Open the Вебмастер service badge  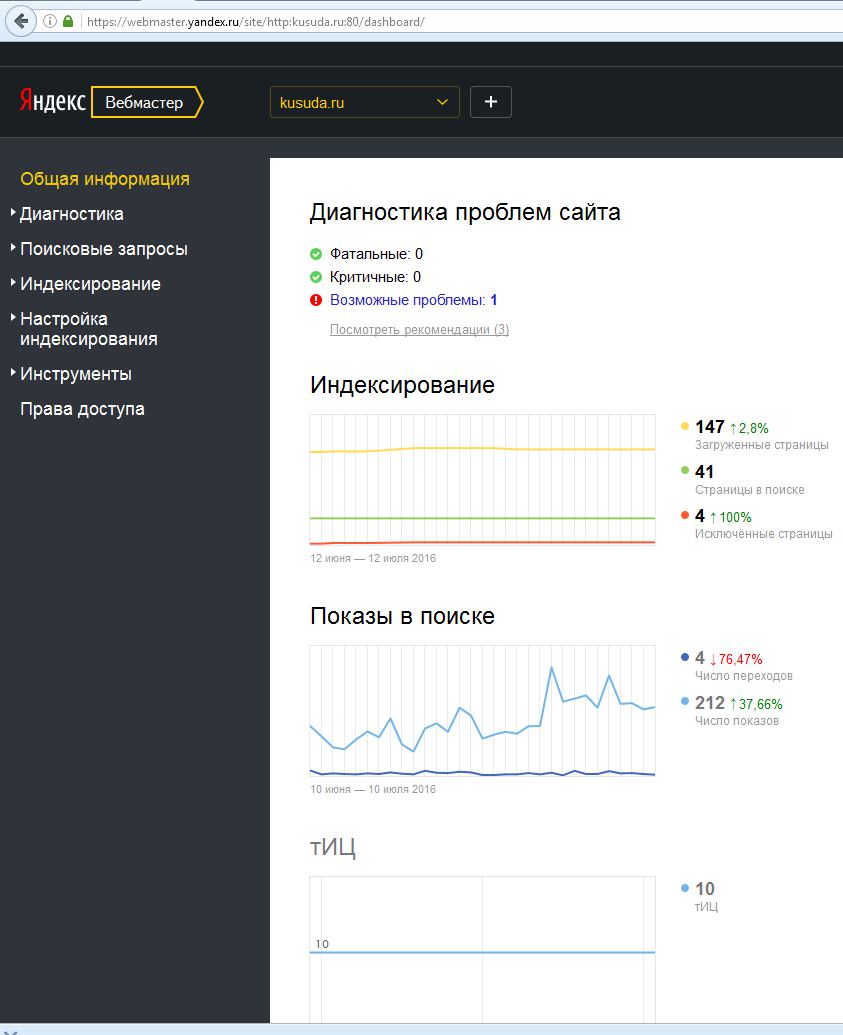tap(147, 102)
